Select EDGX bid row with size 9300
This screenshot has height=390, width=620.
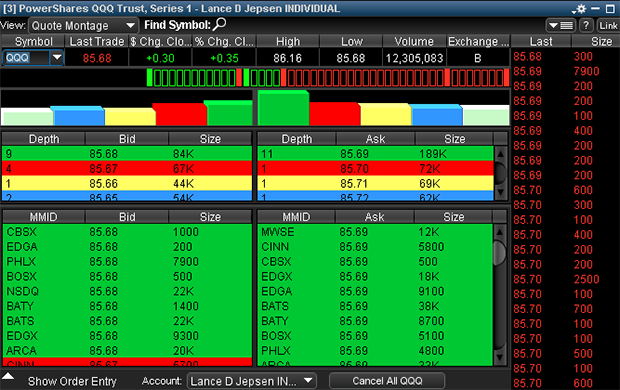pos(127,336)
